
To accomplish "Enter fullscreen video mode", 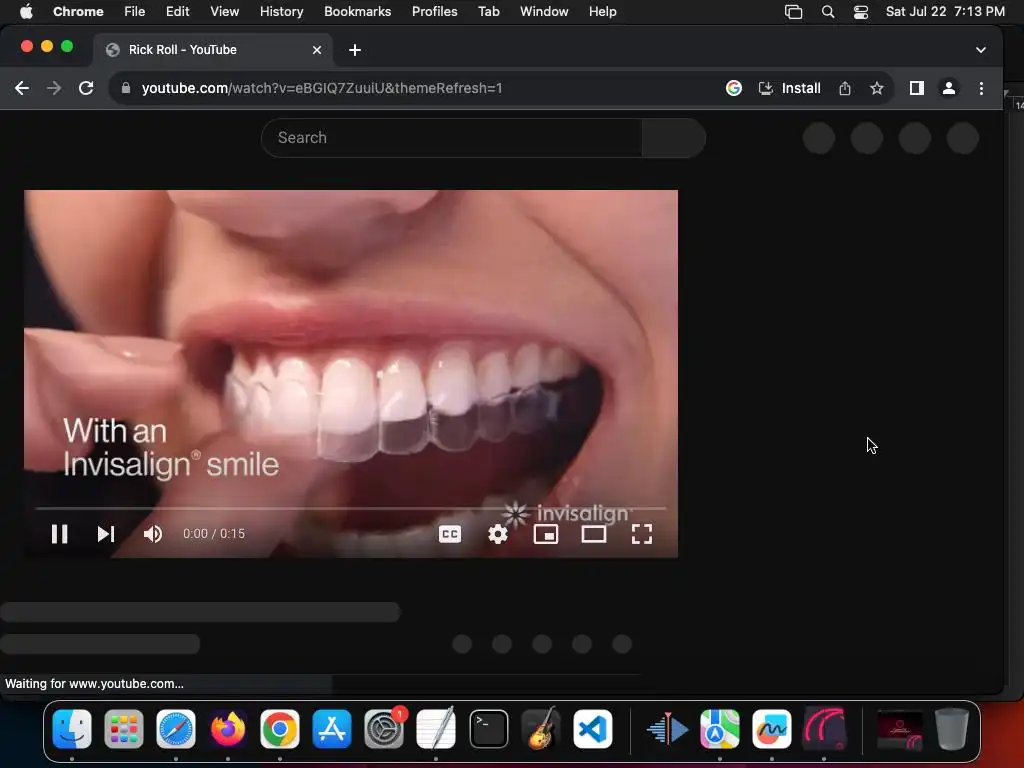I will point(642,534).
